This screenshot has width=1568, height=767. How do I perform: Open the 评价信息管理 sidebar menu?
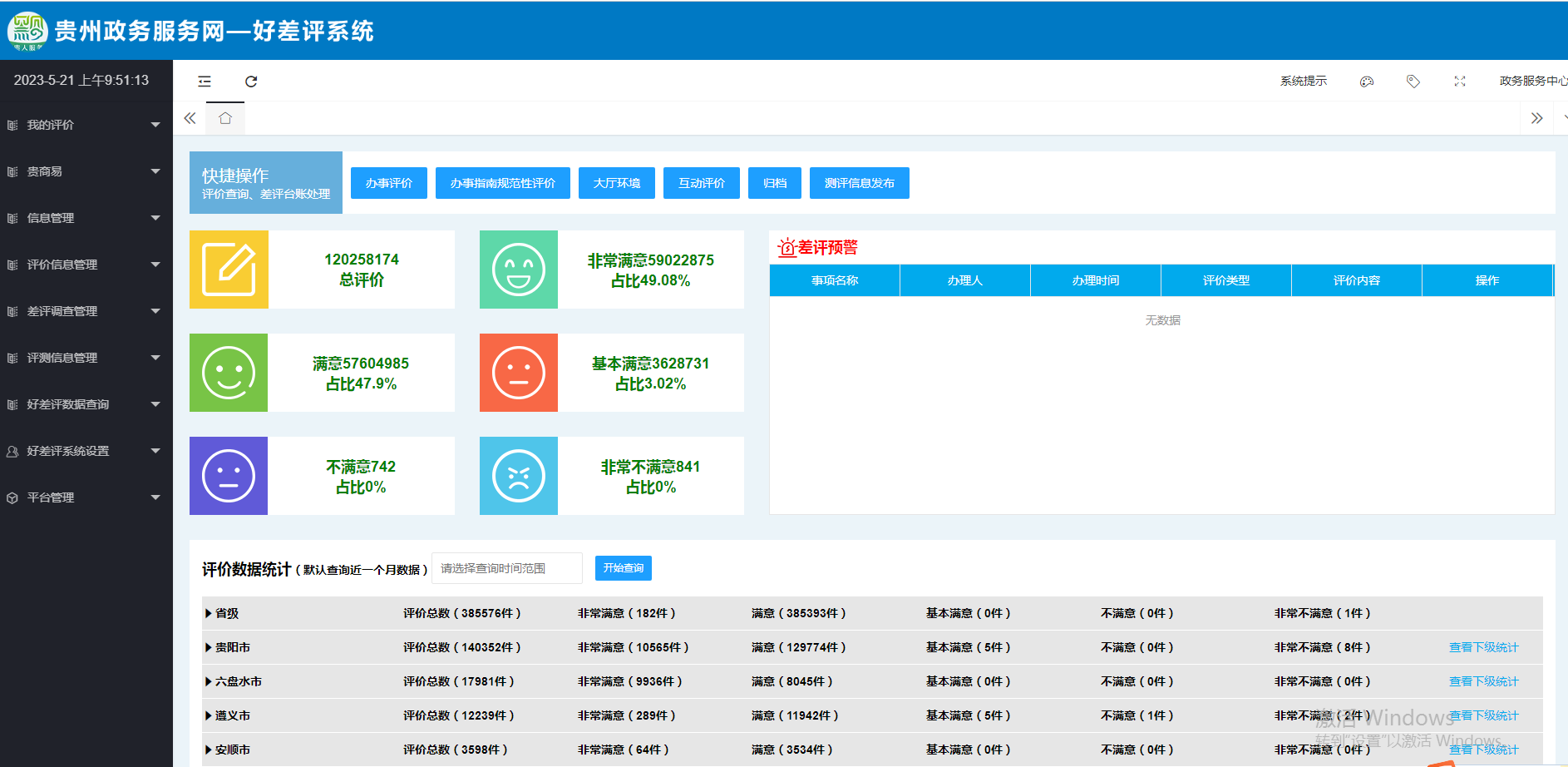[x=86, y=265]
